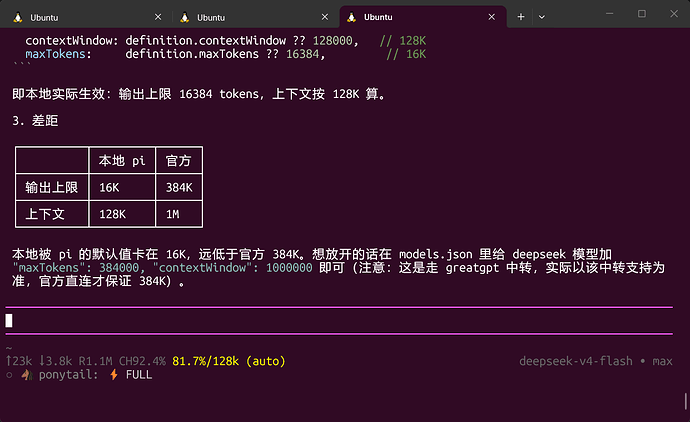Viewport: 690px width, 422px height.
Task: Click the vertical scrollbar thumb at right edge
Action: tap(686, 401)
